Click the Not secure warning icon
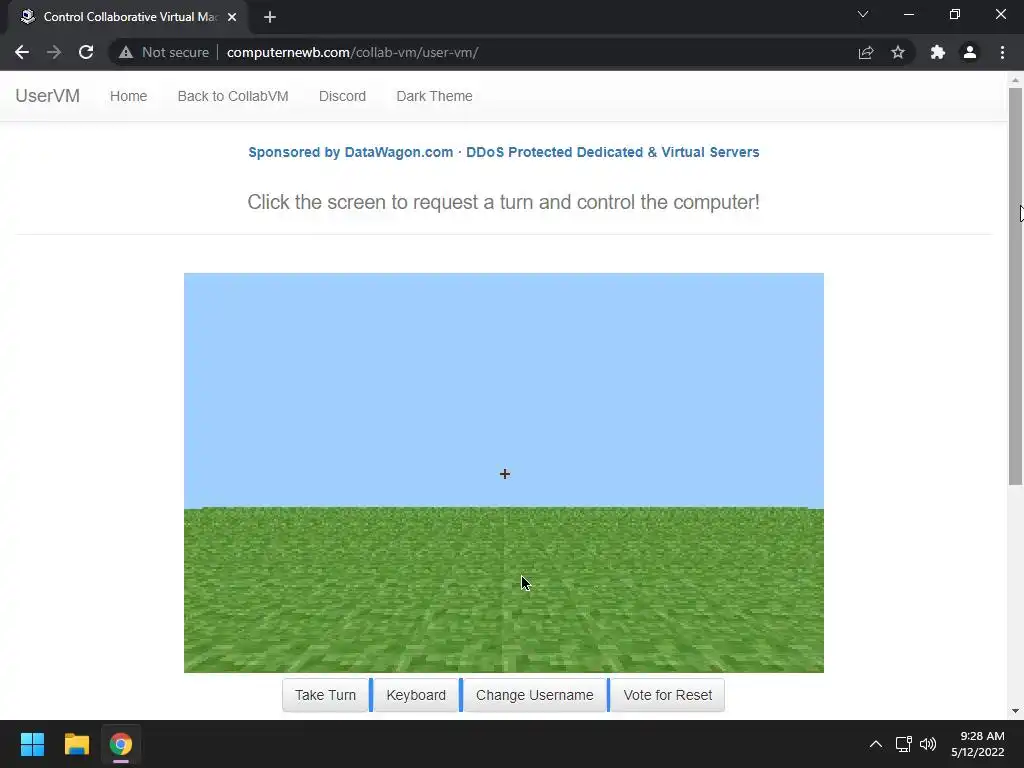 click(125, 52)
